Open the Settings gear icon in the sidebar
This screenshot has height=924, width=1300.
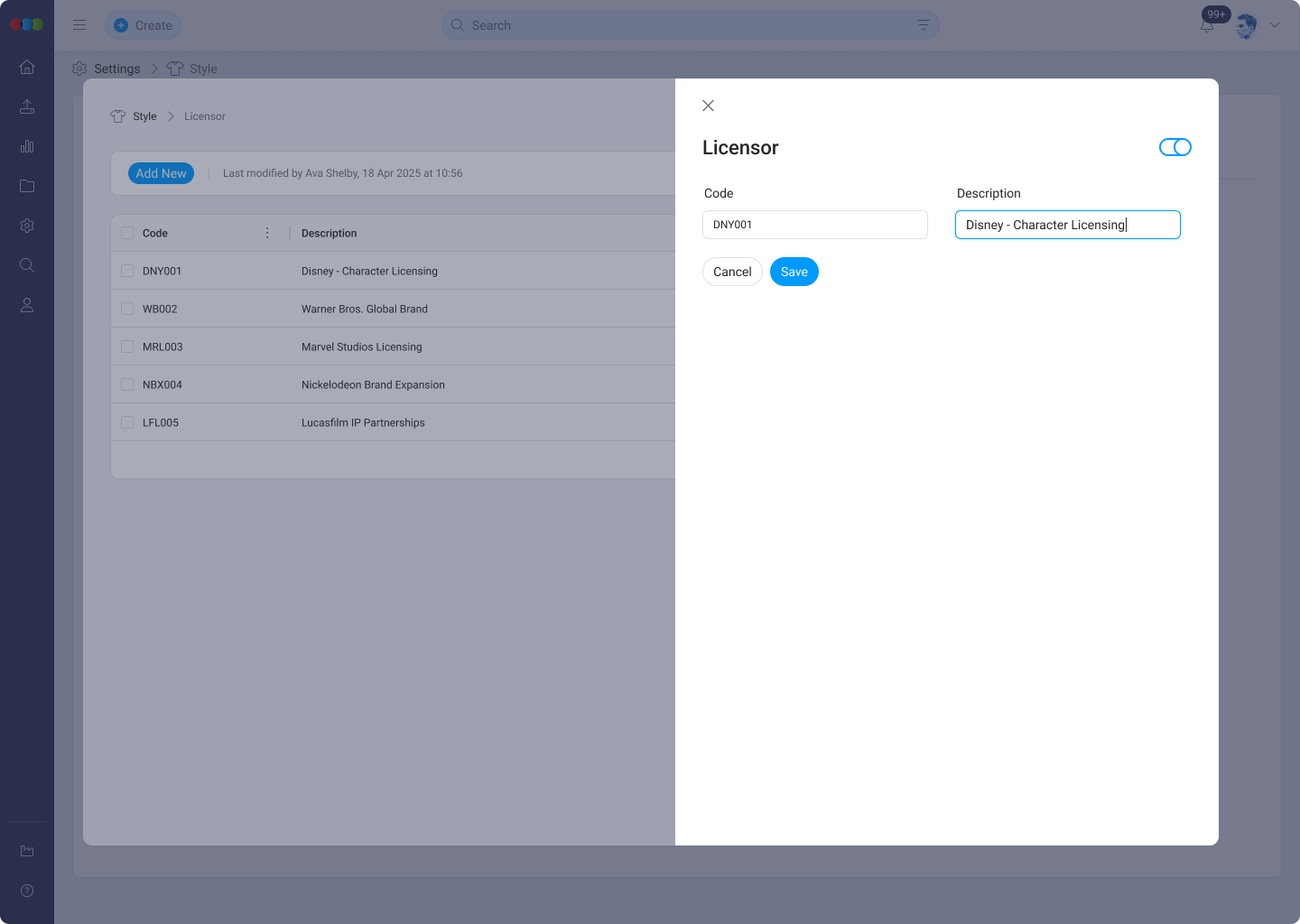[27, 226]
